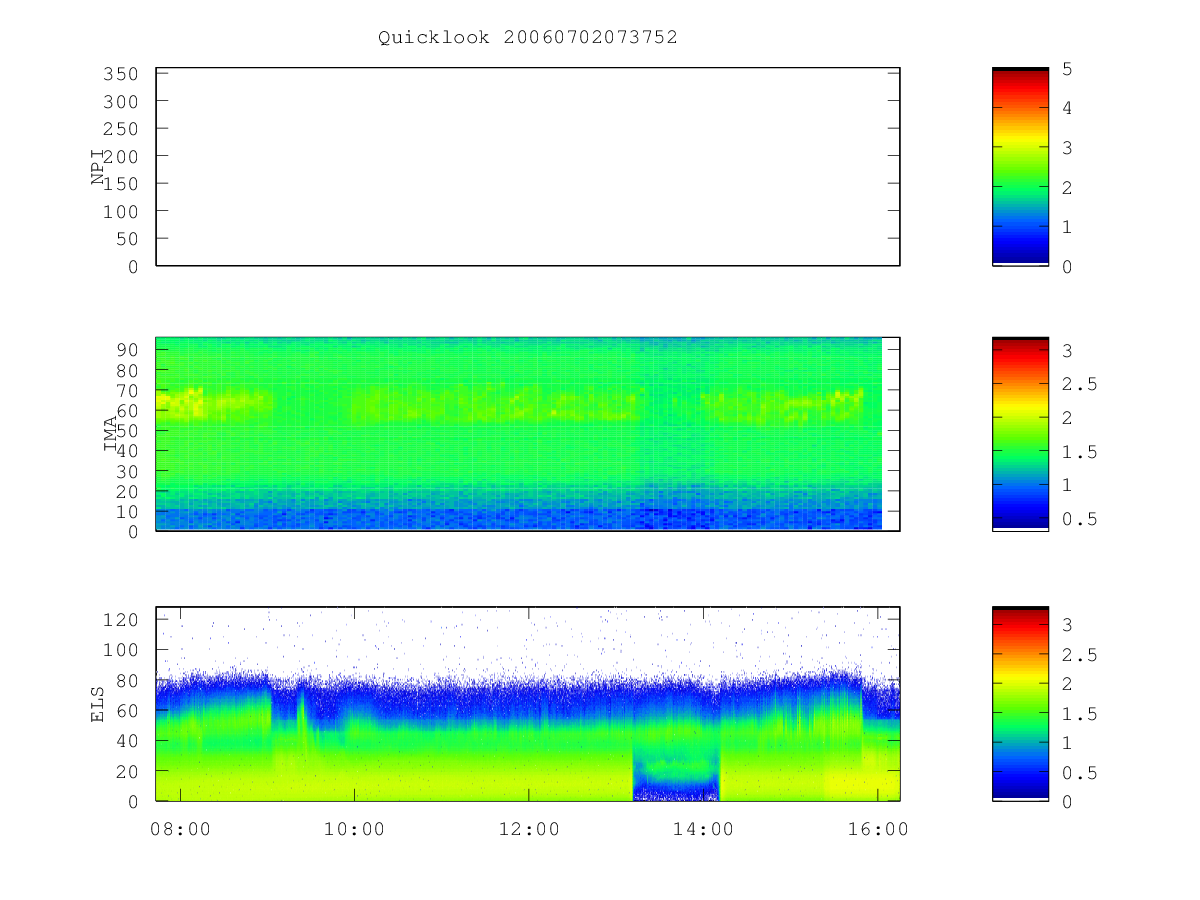This screenshot has width=1200, height=900.
Task: Click the NPI colorbar
Action: pos(1020,167)
